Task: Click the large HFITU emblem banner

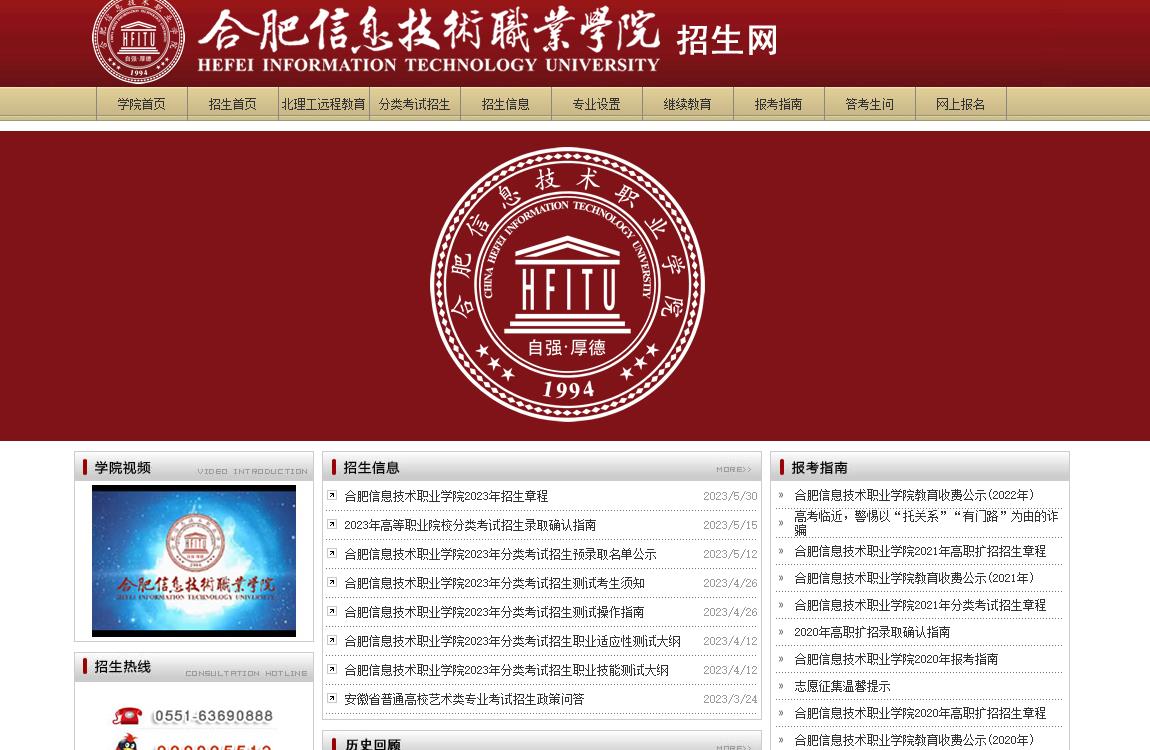Action: (568, 284)
